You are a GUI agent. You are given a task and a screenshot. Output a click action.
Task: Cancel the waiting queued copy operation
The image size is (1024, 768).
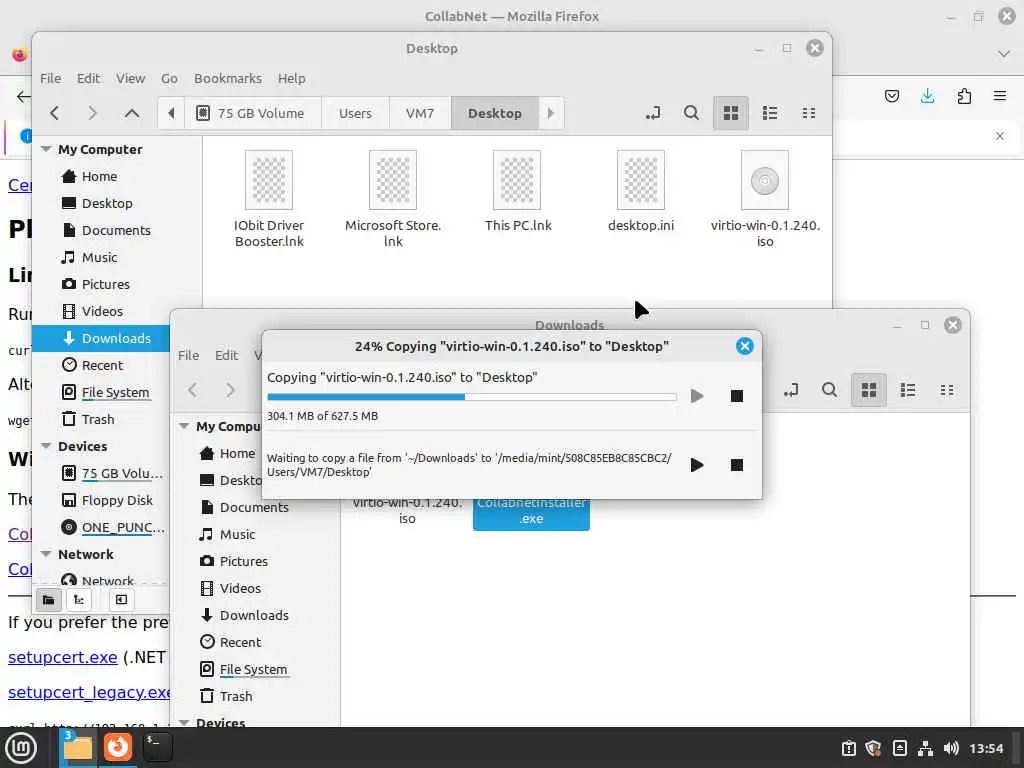[737, 465]
